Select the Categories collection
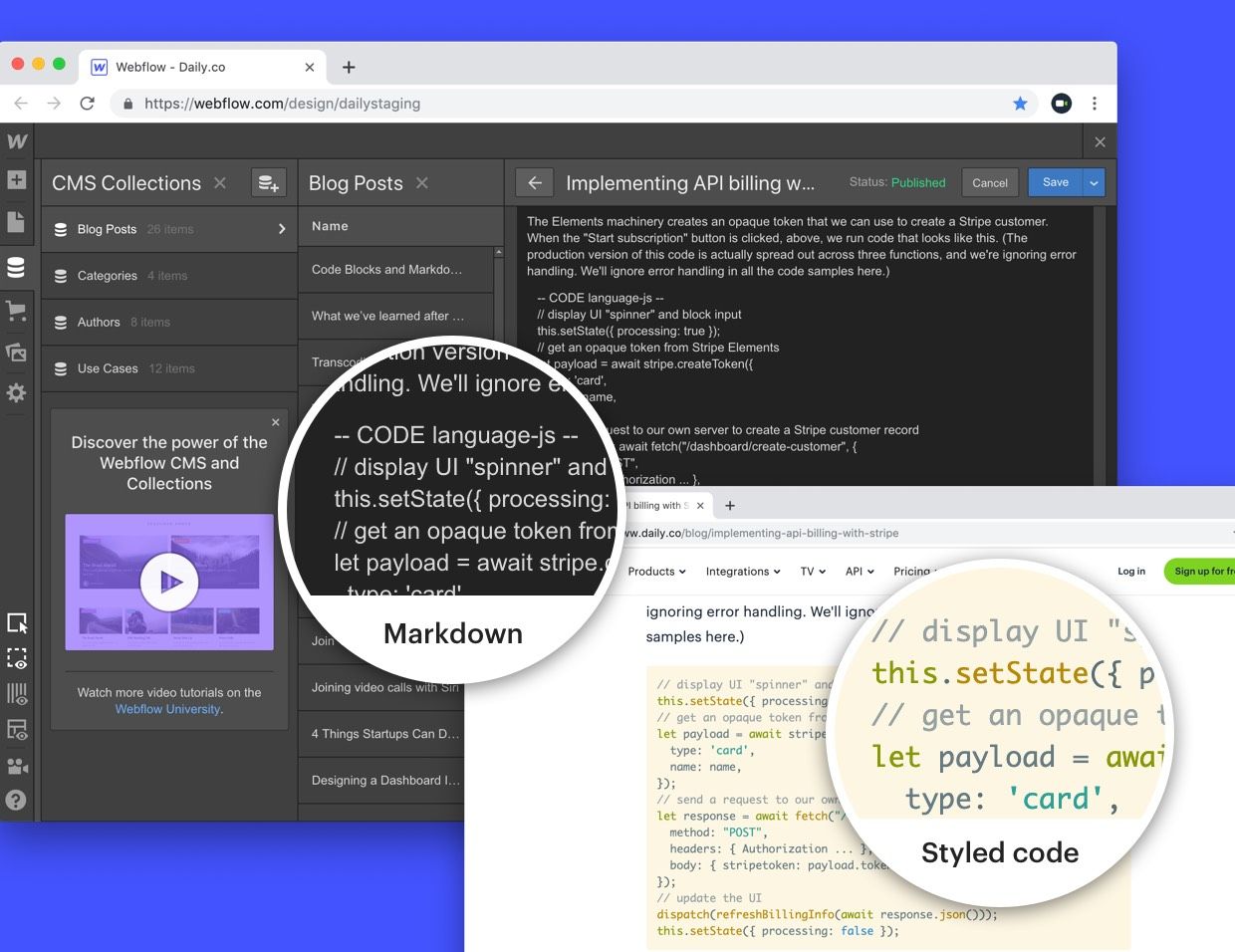This screenshot has height=952, width=1235. tap(108, 276)
